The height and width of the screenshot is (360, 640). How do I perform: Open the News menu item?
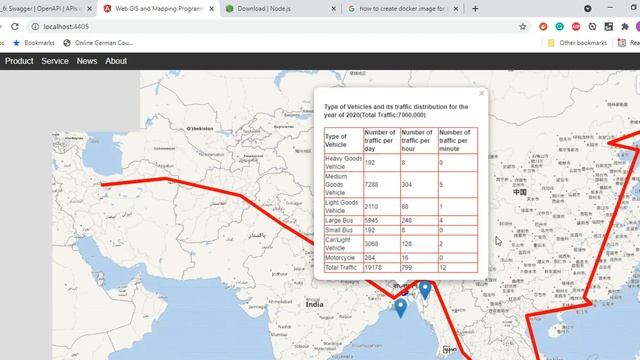87,61
